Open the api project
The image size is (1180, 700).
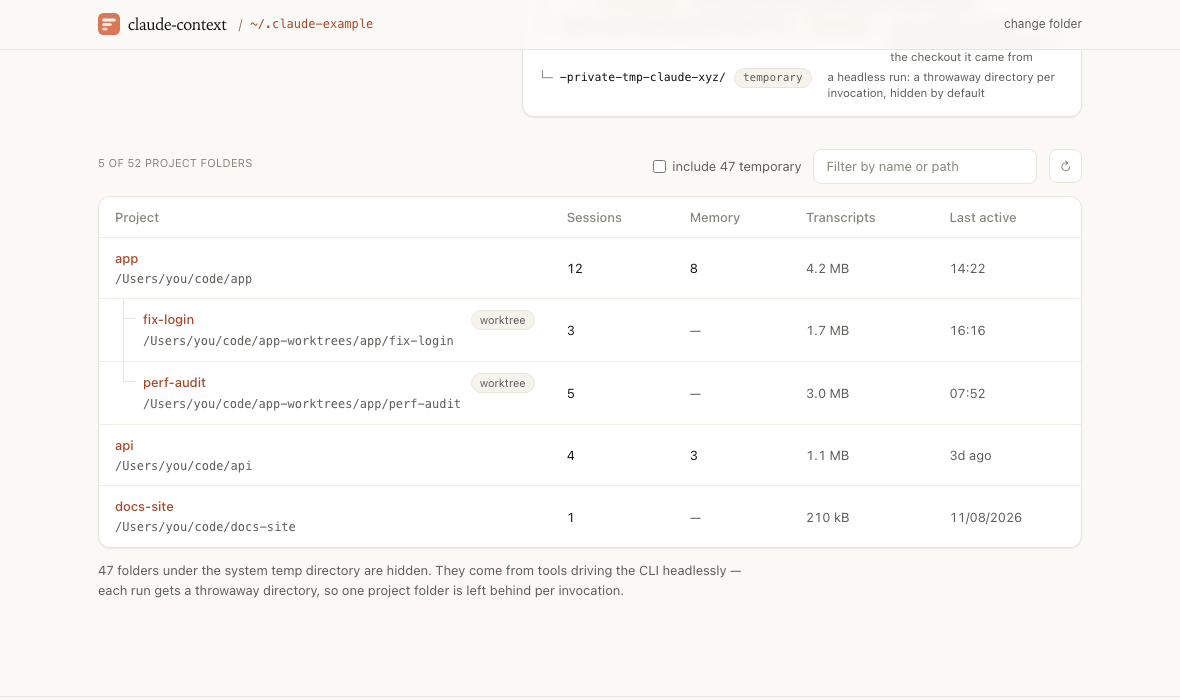tap(124, 445)
